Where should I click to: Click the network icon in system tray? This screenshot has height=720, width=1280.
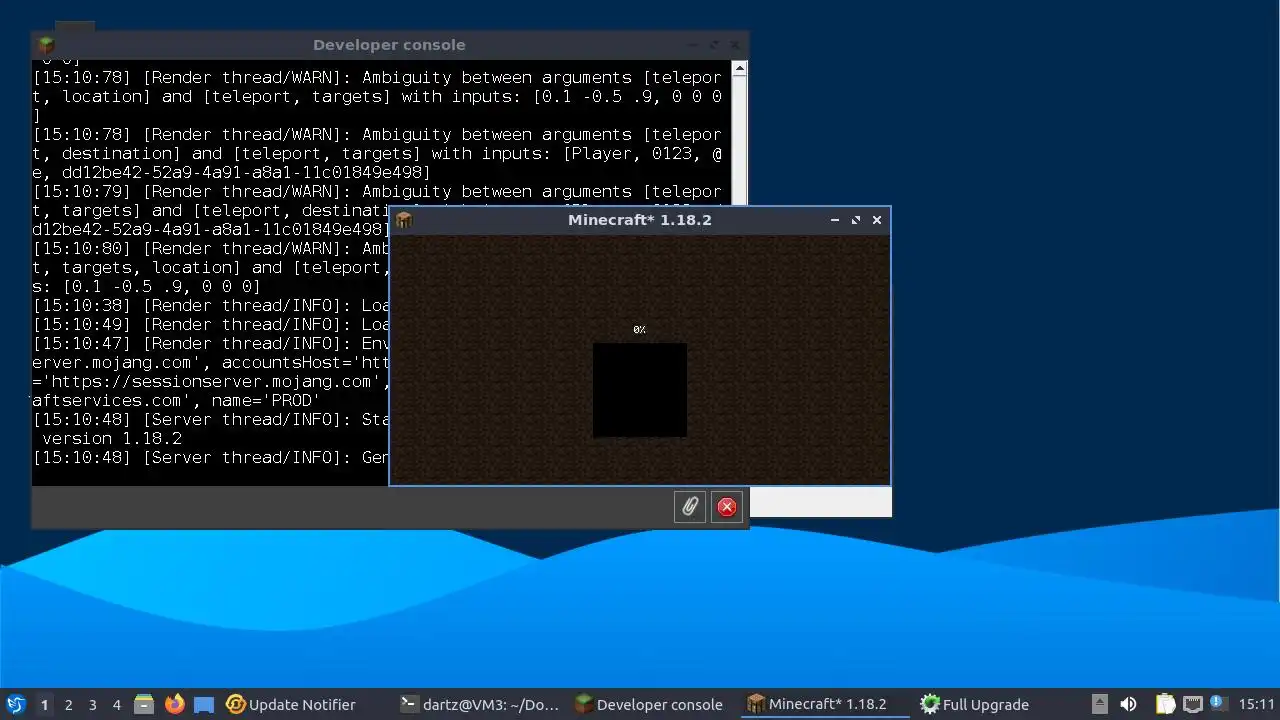[1192, 704]
